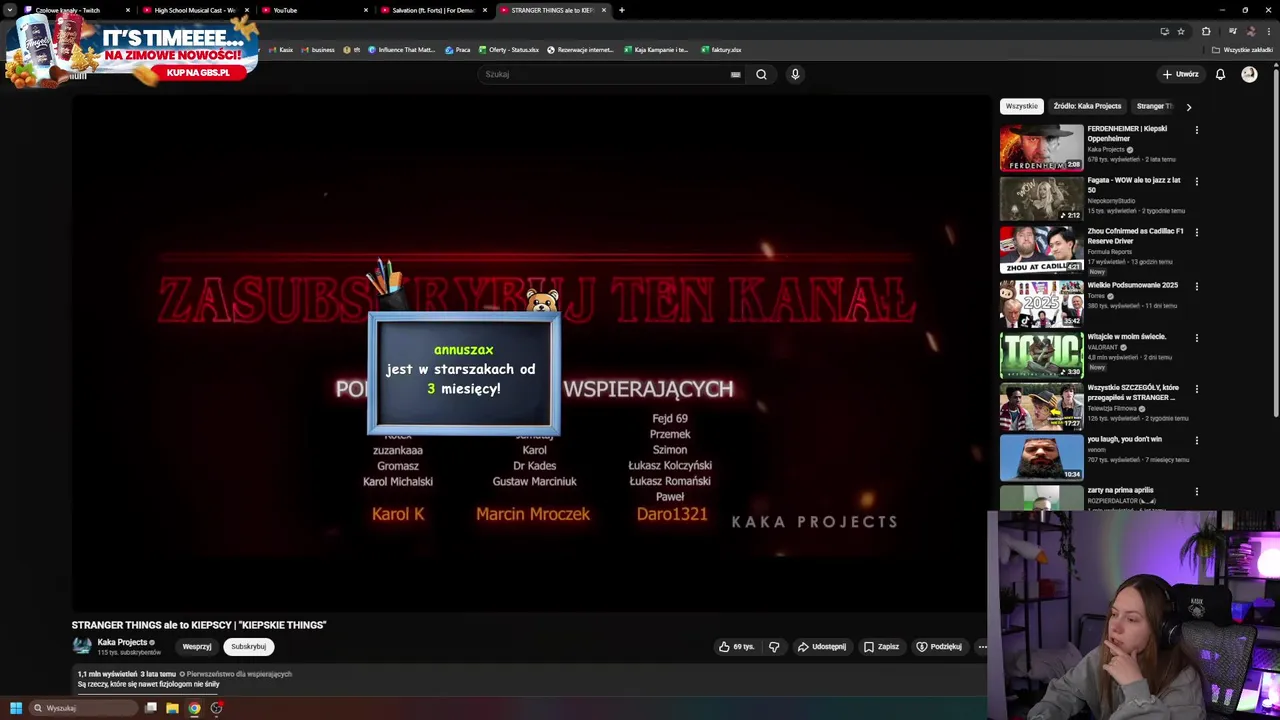Open options for Wszystkie SZCZEGÓŁY video
Screen dimensions: 1280x720
[1196, 389]
